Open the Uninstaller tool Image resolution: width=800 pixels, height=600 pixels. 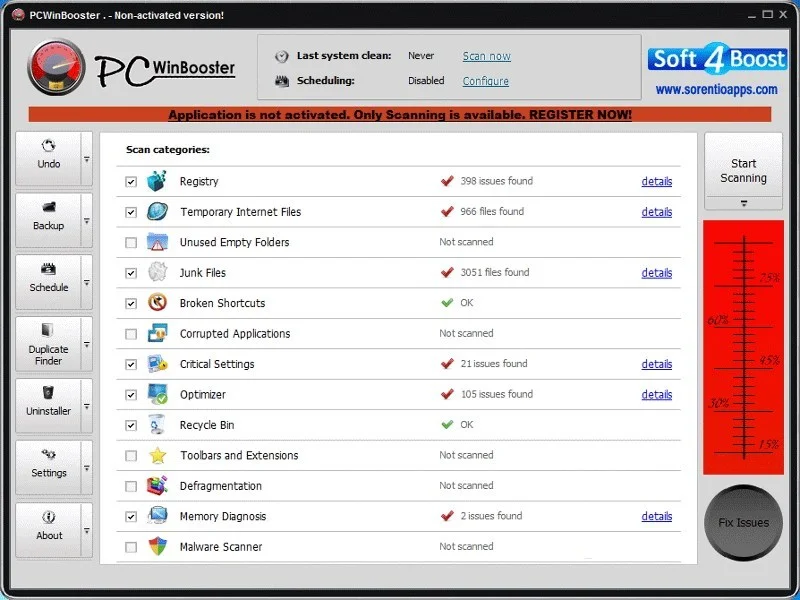[48, 406]
